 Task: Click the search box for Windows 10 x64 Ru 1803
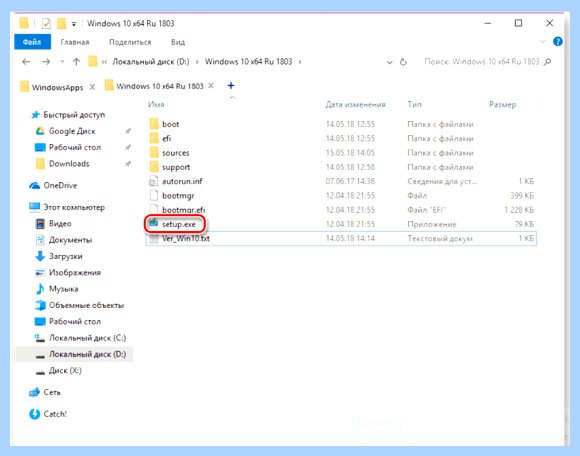[x=482, y=62]
